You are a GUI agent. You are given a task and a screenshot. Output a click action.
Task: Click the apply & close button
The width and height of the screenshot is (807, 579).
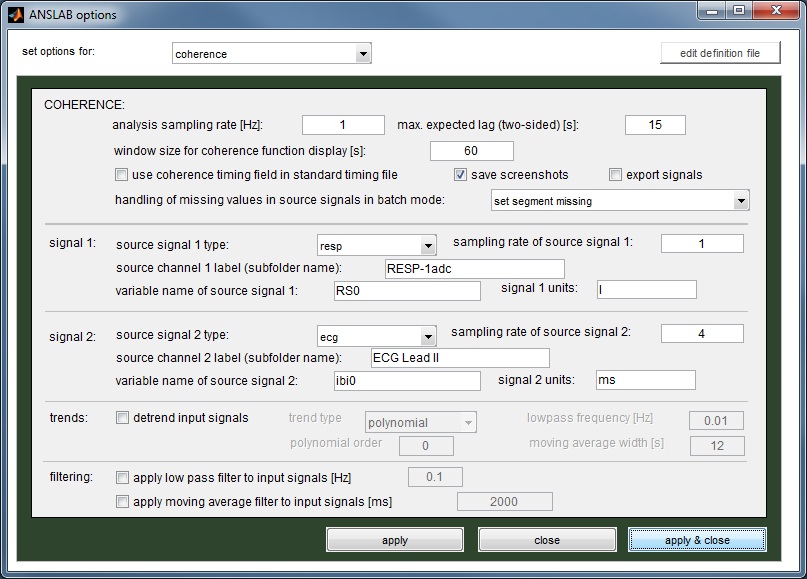697,540
